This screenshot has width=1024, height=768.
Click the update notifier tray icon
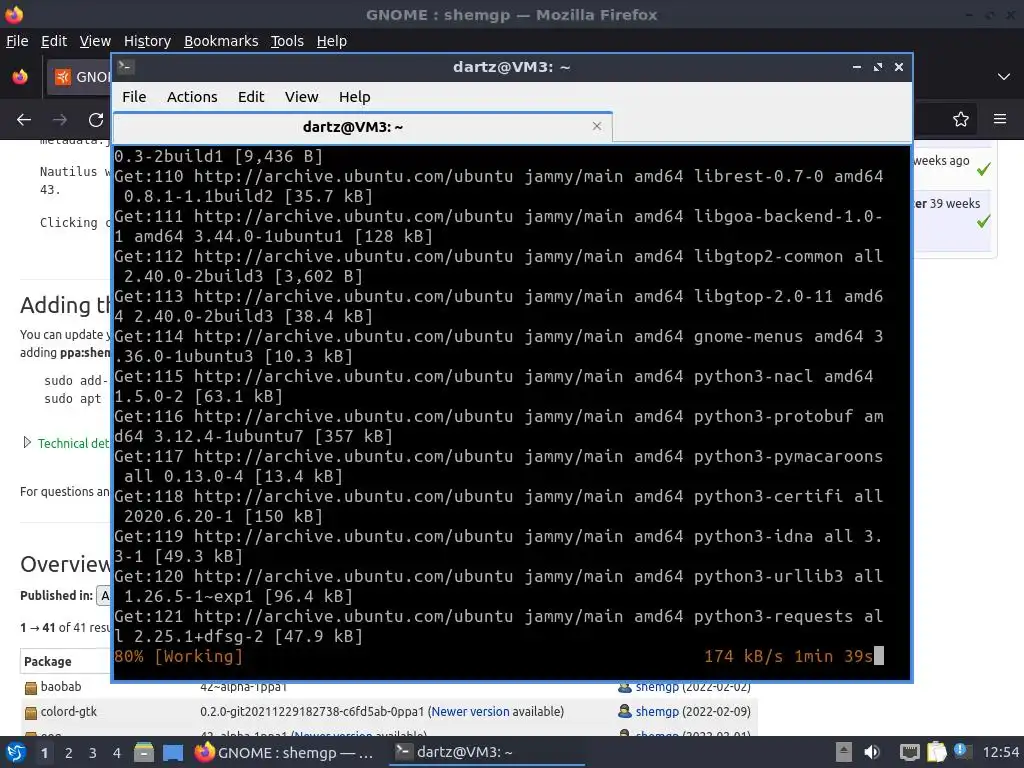pyautogui.click(x=962, y=752)
